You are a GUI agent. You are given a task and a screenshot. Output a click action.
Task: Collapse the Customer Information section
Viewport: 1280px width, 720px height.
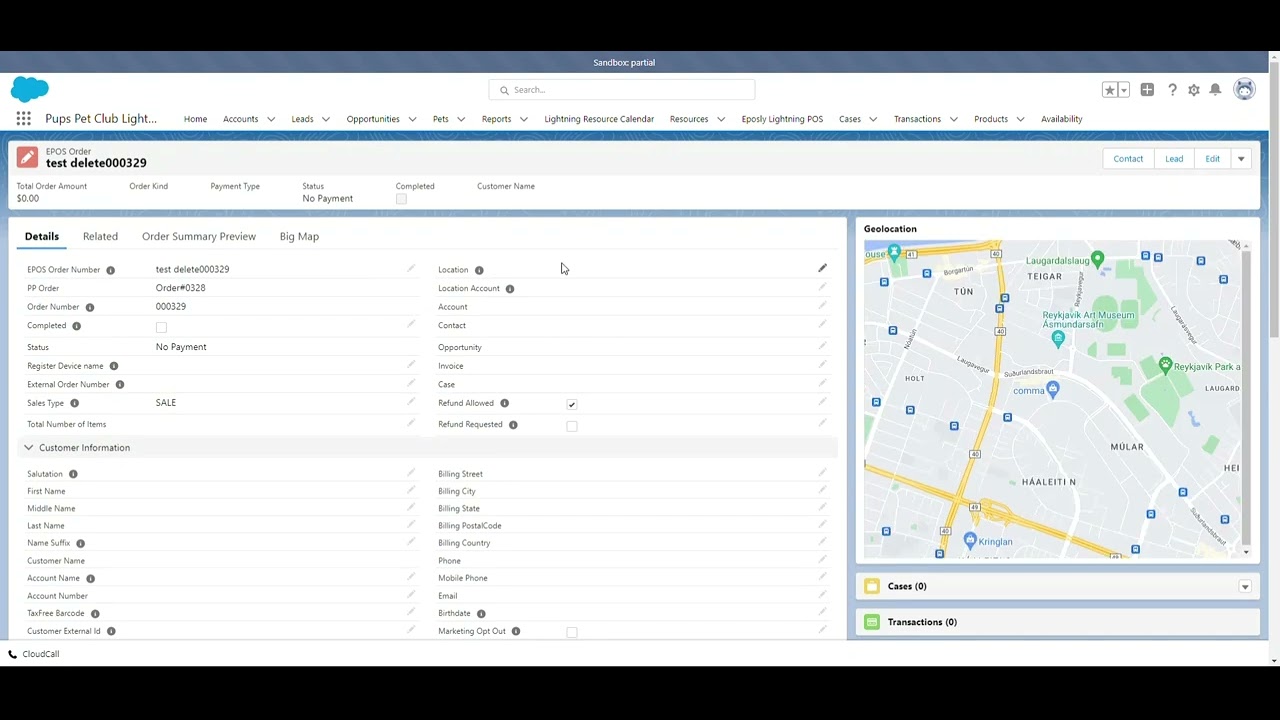pyautogui.click(x=28, y=448)
